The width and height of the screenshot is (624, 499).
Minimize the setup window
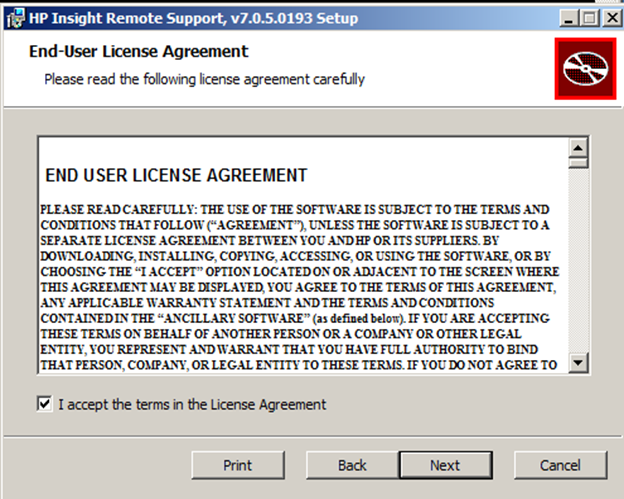click(x=569, y=18)
